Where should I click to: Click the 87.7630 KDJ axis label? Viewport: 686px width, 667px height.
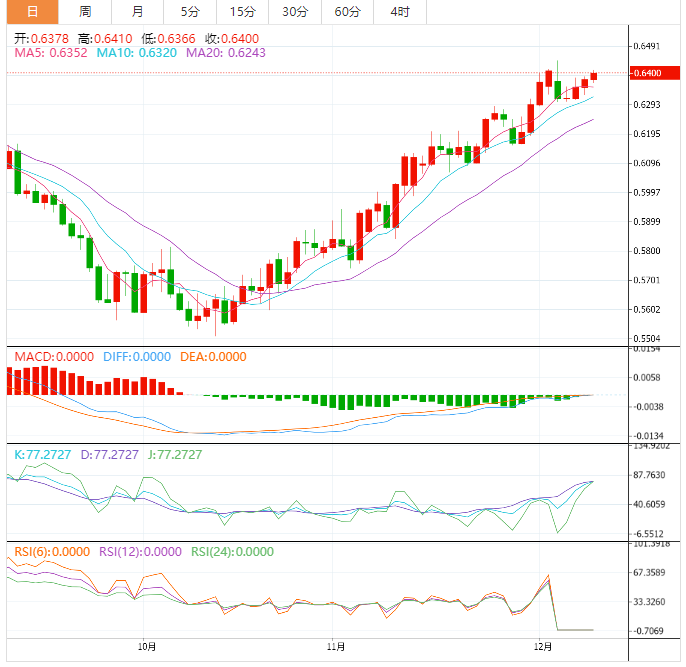(x=649, y=475)
